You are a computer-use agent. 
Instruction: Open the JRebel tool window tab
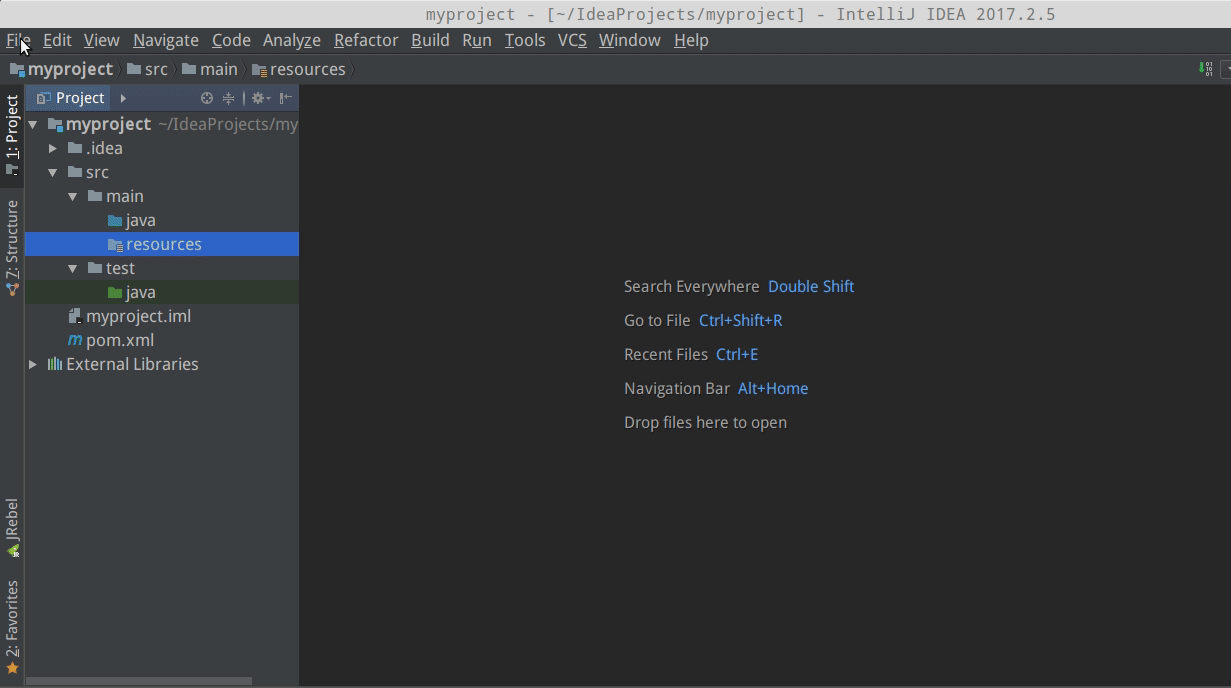(x=12, y=527)
